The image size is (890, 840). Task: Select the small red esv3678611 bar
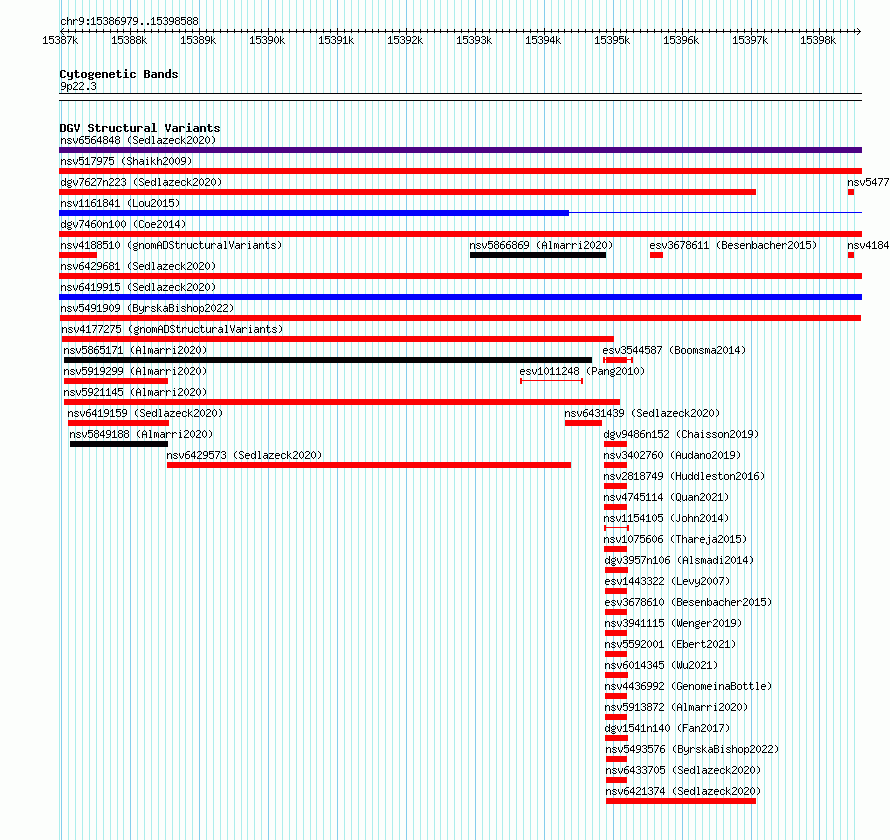point(656,255)
